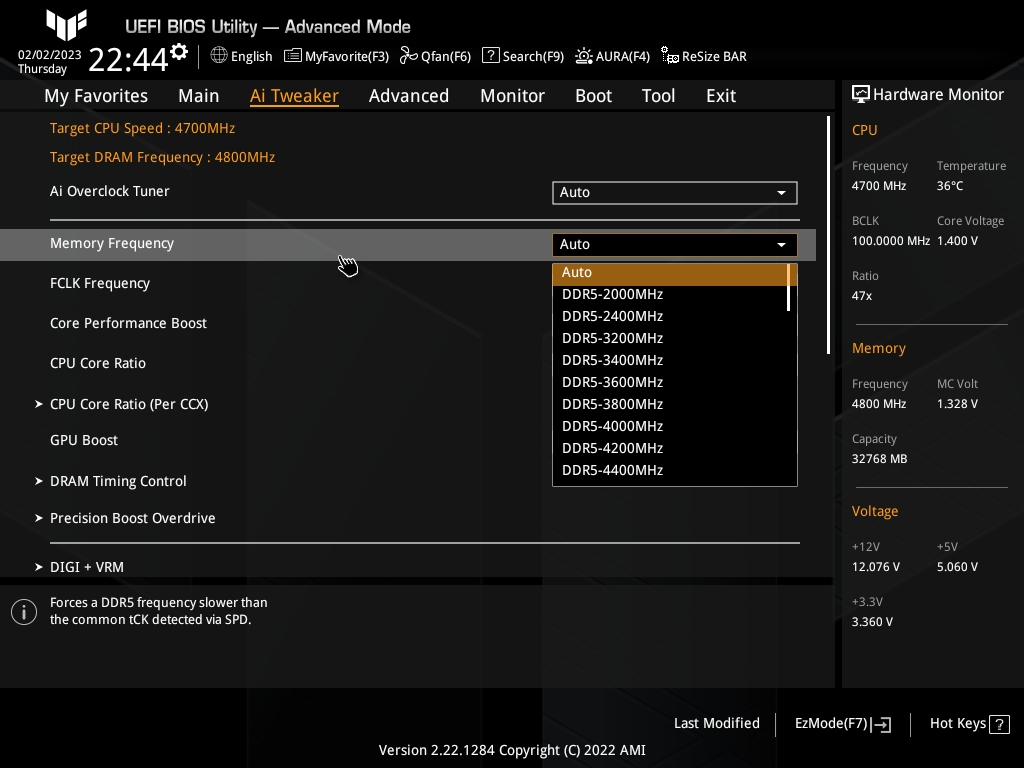The width and height of the screenshot is (1024, 768).
Task: Click the Target DRAM Frequency text
Action: point(163,157)
